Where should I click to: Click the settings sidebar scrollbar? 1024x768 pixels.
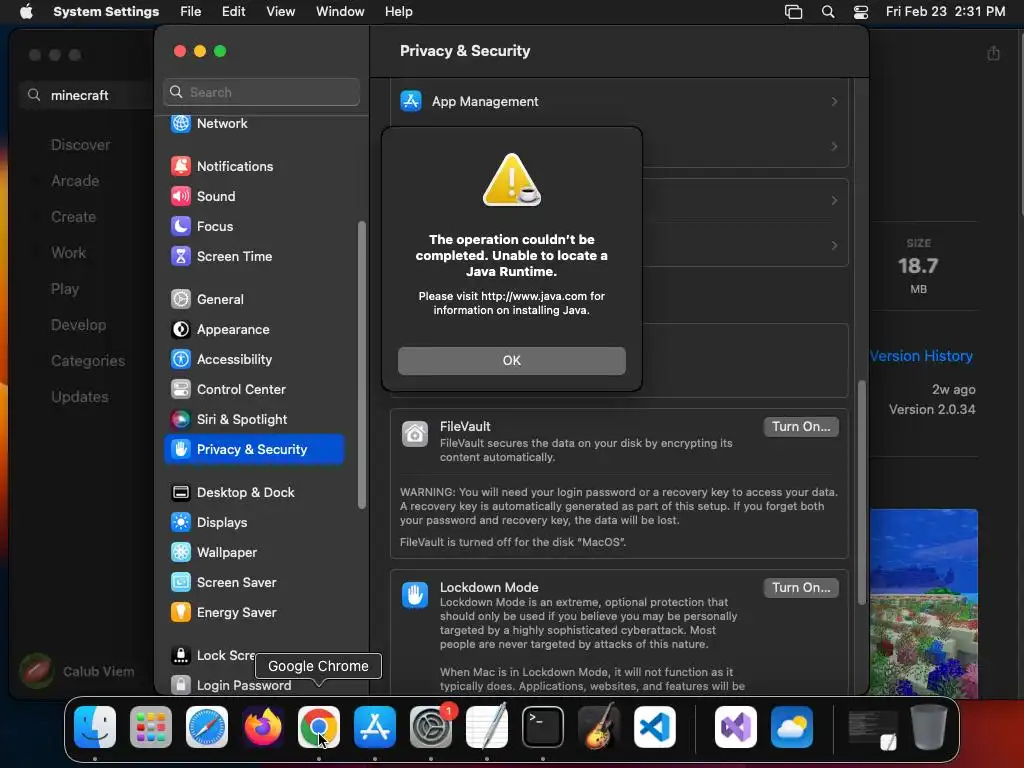(x=362, y=365)
